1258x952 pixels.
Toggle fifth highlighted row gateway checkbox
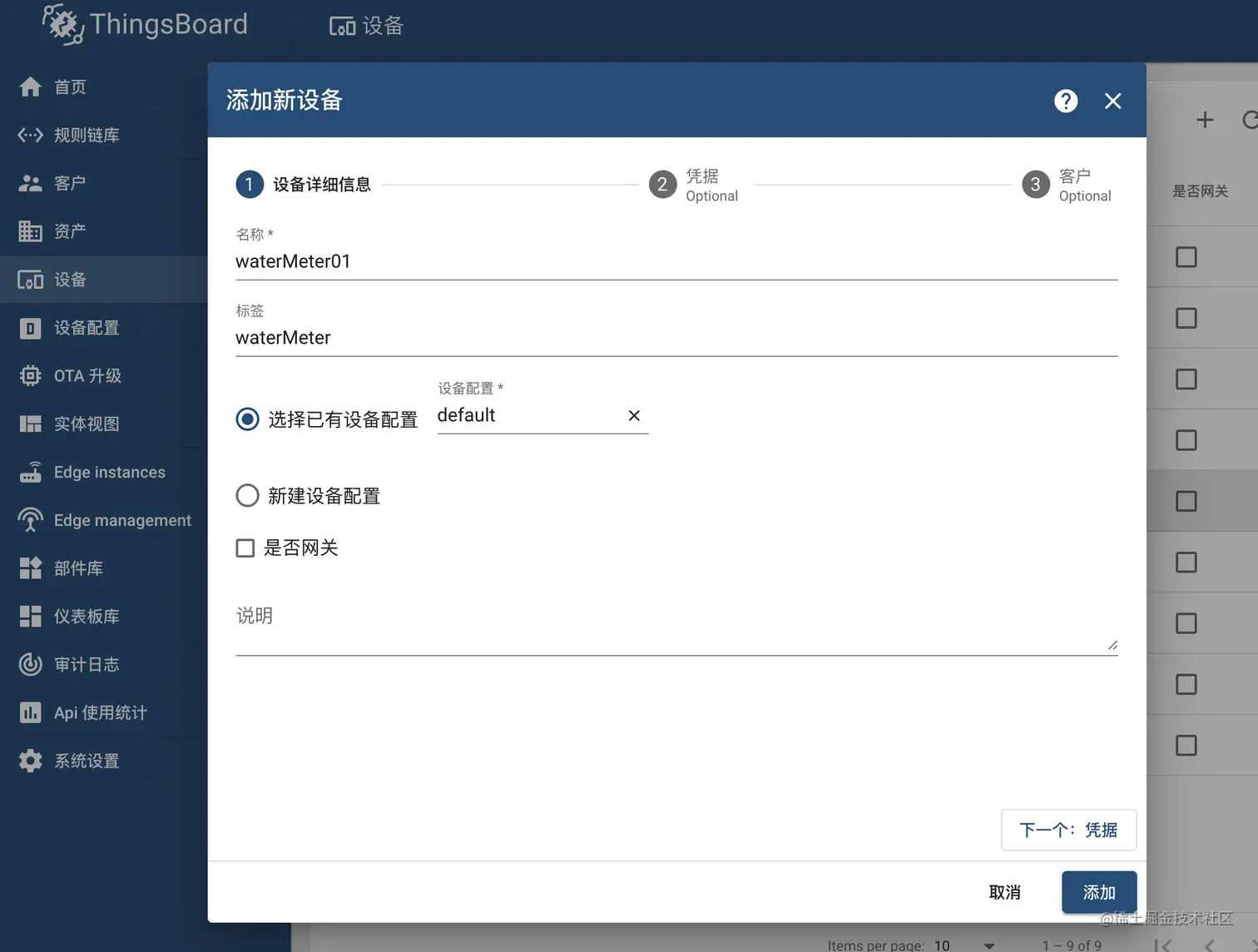[x=1186, y=501]
